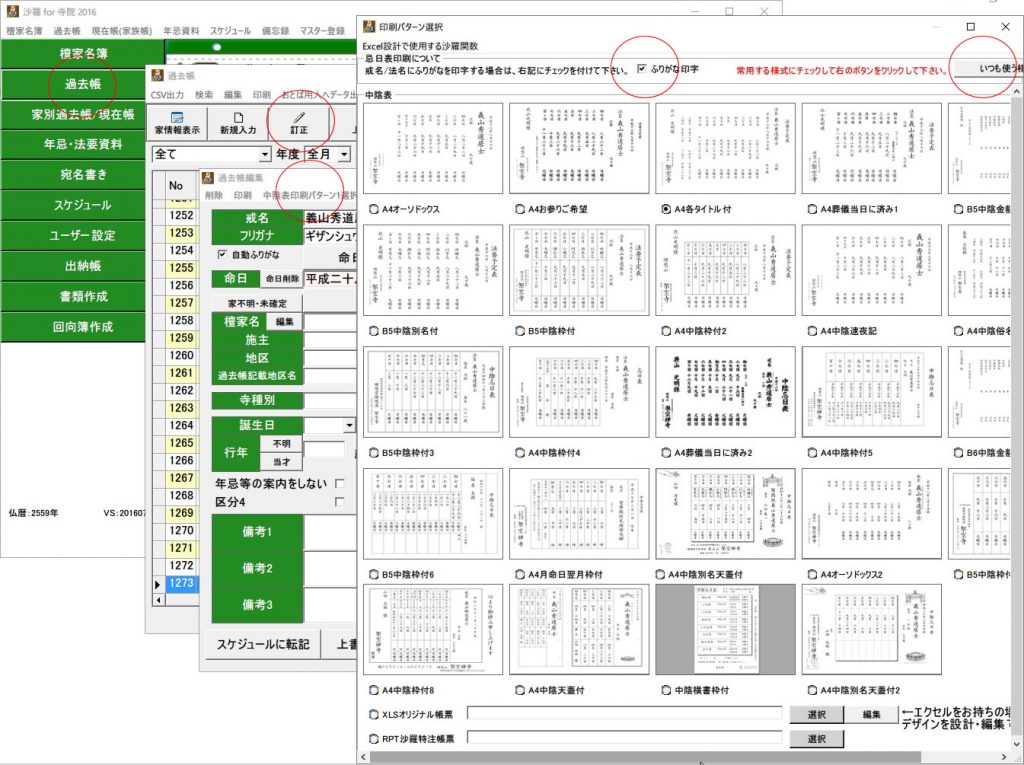Select the B5中陰別名付 radio button

pos(374,331)
